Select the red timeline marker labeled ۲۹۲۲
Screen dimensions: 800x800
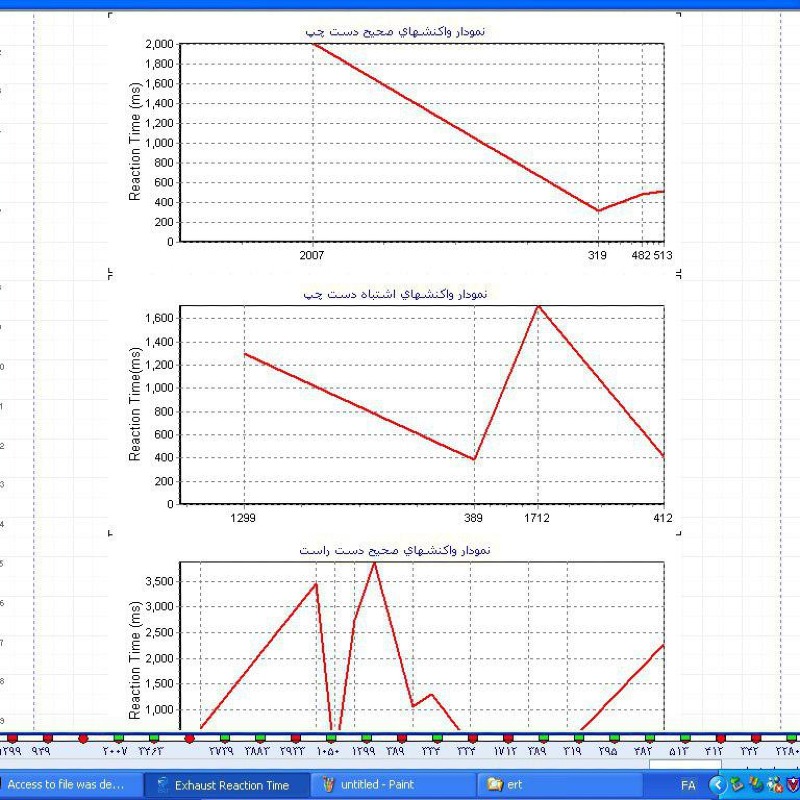(294, 738)
